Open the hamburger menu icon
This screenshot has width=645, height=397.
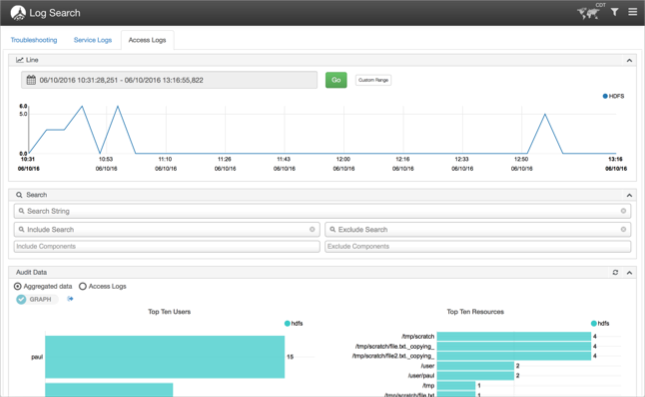click(633, 12)
